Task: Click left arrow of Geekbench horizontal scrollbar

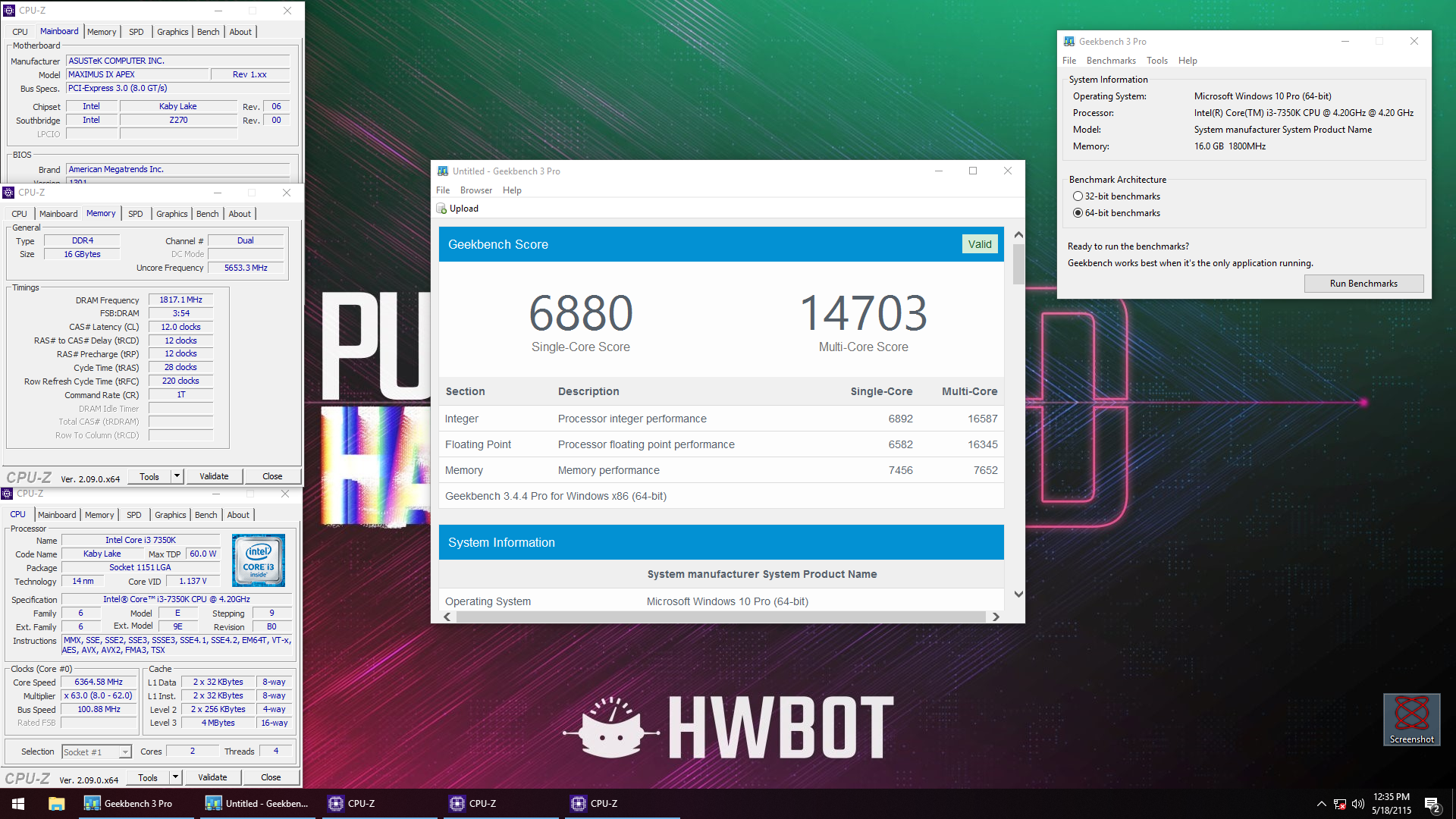Action: tap(447, 617)
